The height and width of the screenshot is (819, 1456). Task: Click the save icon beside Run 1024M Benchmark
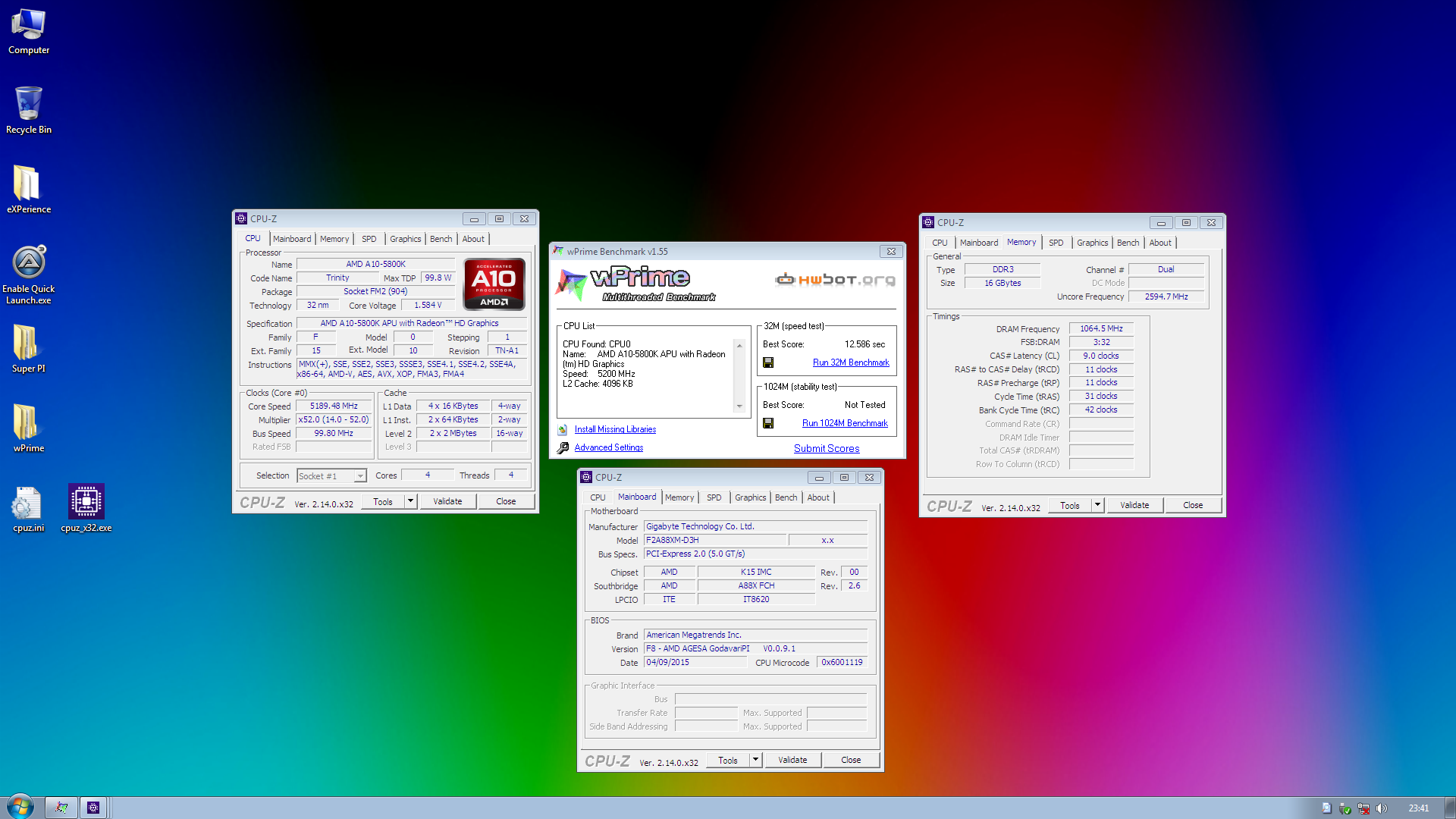pyautogui.click(x=768, y=423)
